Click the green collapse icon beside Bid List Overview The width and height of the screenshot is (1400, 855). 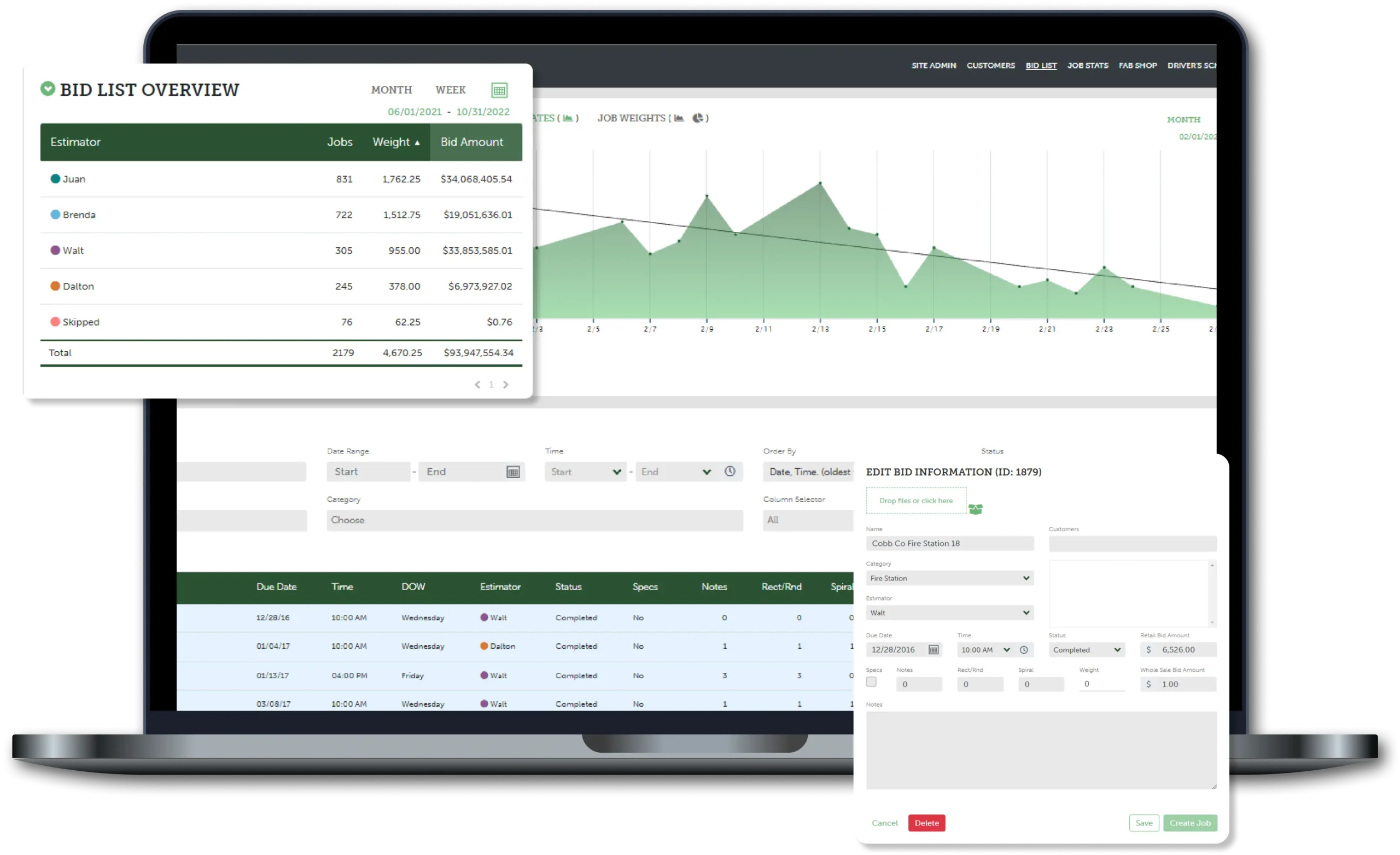[48, 89]
